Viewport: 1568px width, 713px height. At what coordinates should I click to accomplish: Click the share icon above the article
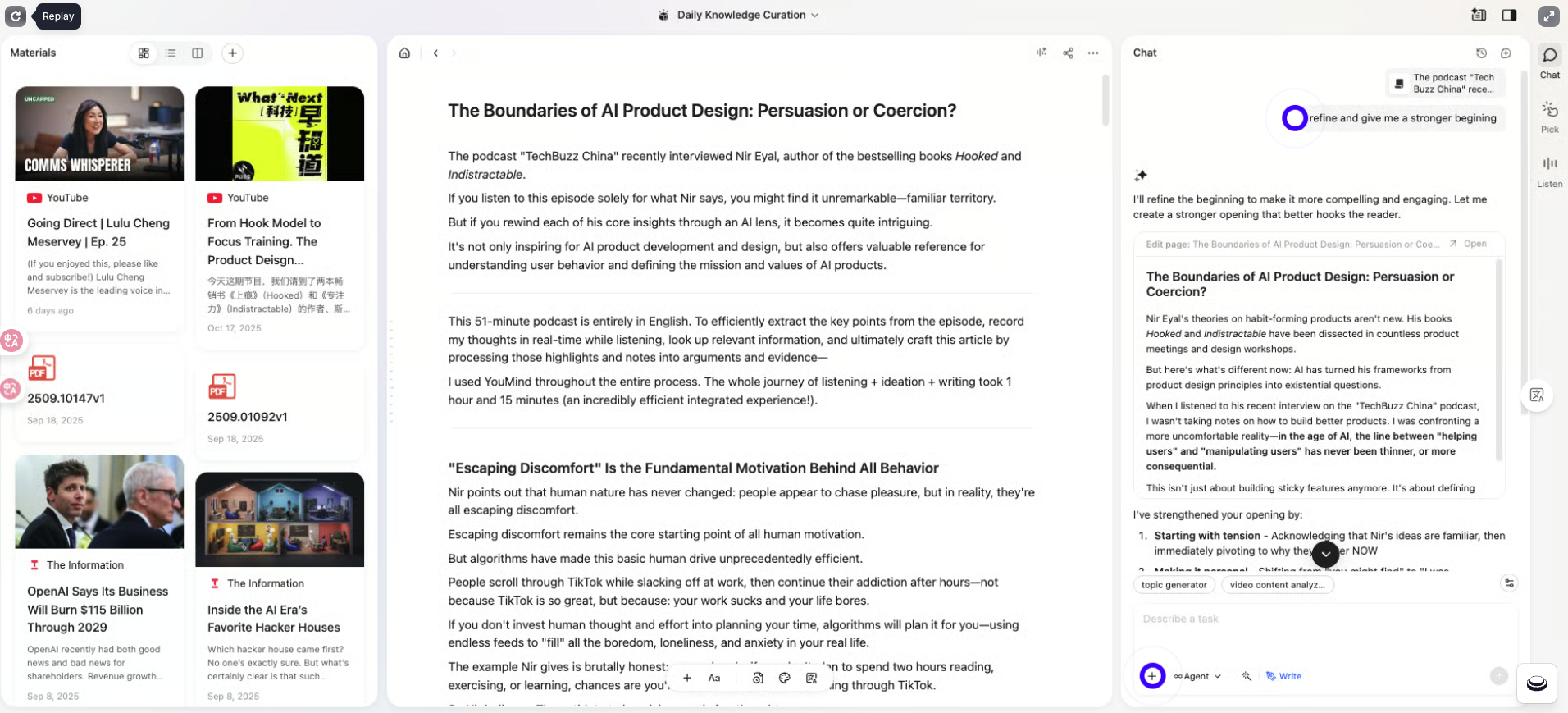point(1068,53)
